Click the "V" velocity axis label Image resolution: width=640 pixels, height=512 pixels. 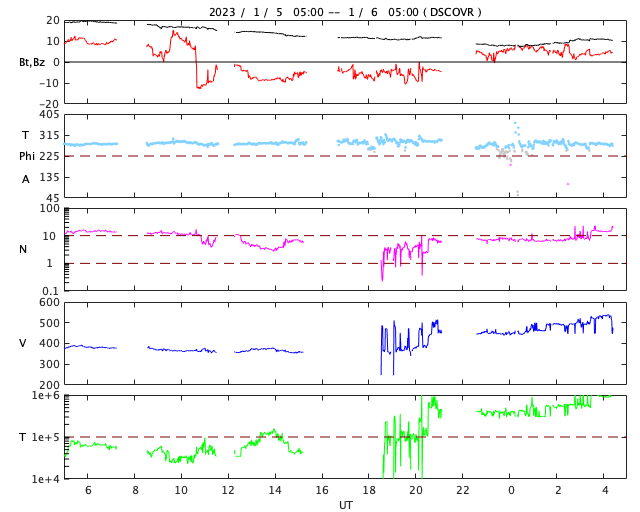tap(23, 343)
